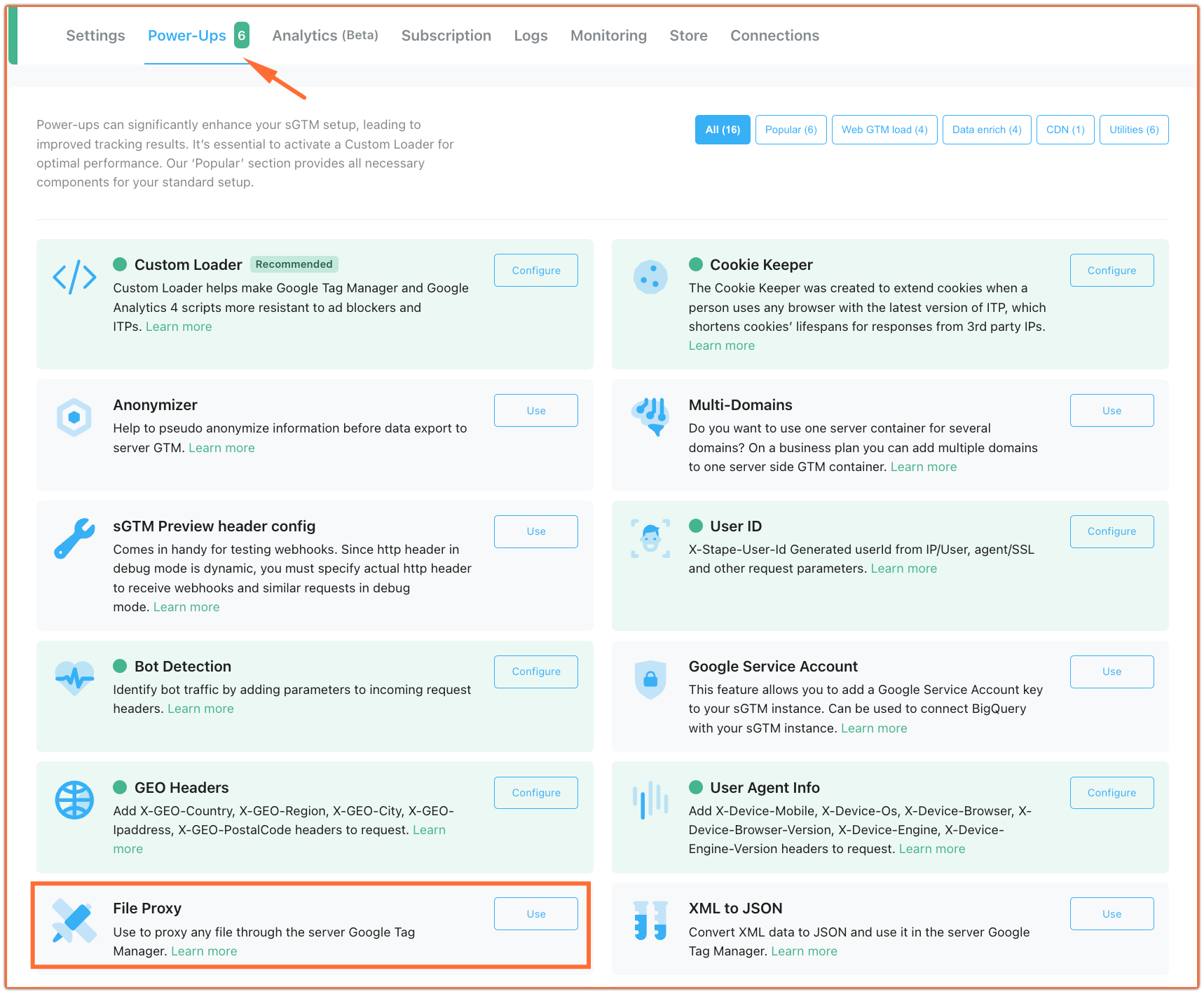Filter power-ups by Web GTM load
This screenshot has height=994, width=1204.
(x=884, y=130)
